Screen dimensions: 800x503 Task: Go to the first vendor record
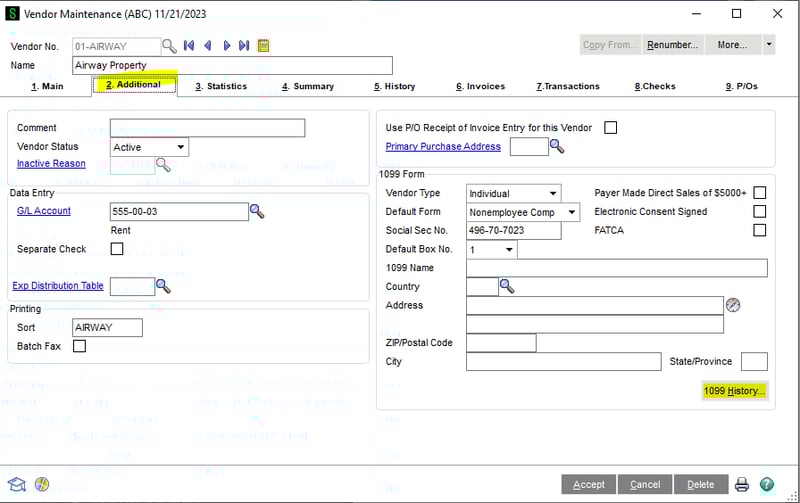[189, 46]
